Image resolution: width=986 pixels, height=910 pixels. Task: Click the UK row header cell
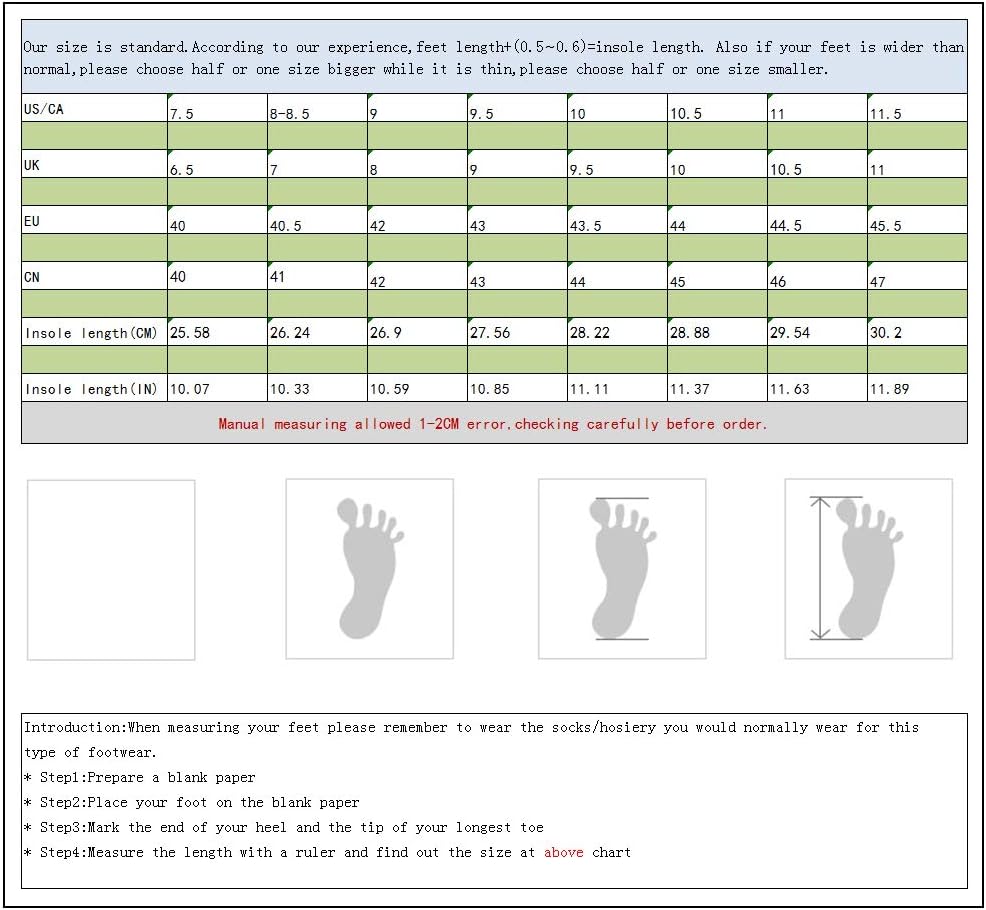(x=94, y=164)
